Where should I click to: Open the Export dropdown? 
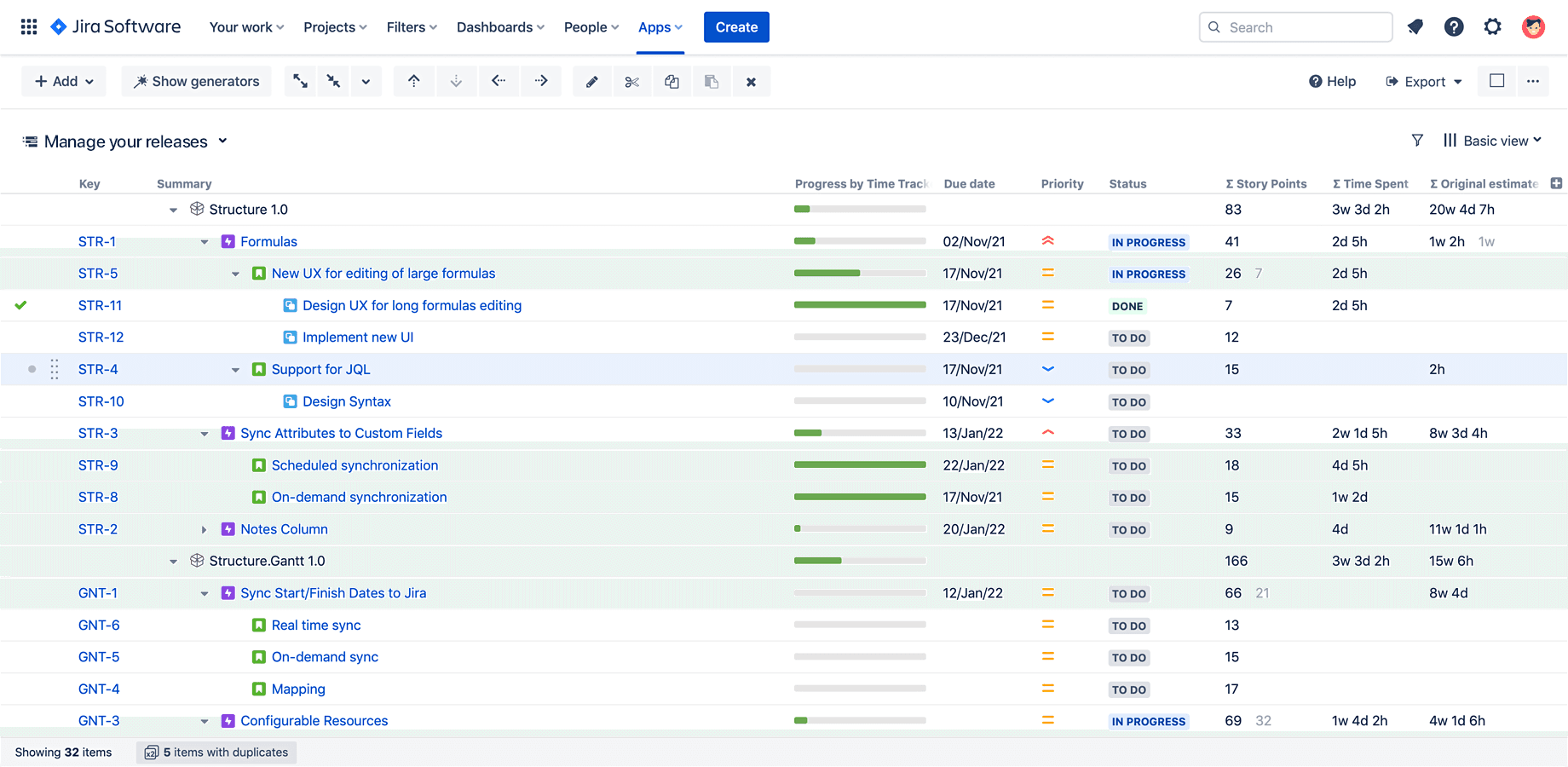click(1423, 81)
